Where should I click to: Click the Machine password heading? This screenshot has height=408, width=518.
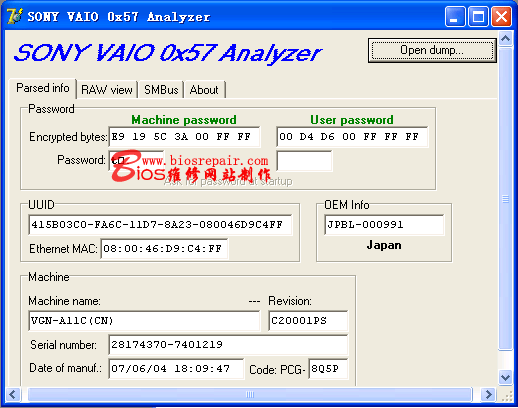(x=184, y=120)
